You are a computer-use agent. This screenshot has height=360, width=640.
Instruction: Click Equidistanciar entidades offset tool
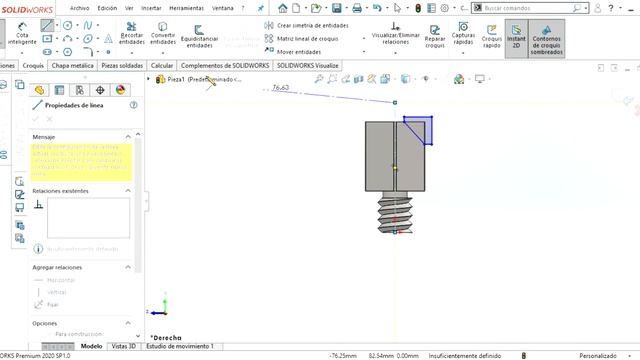coord(199,36)
